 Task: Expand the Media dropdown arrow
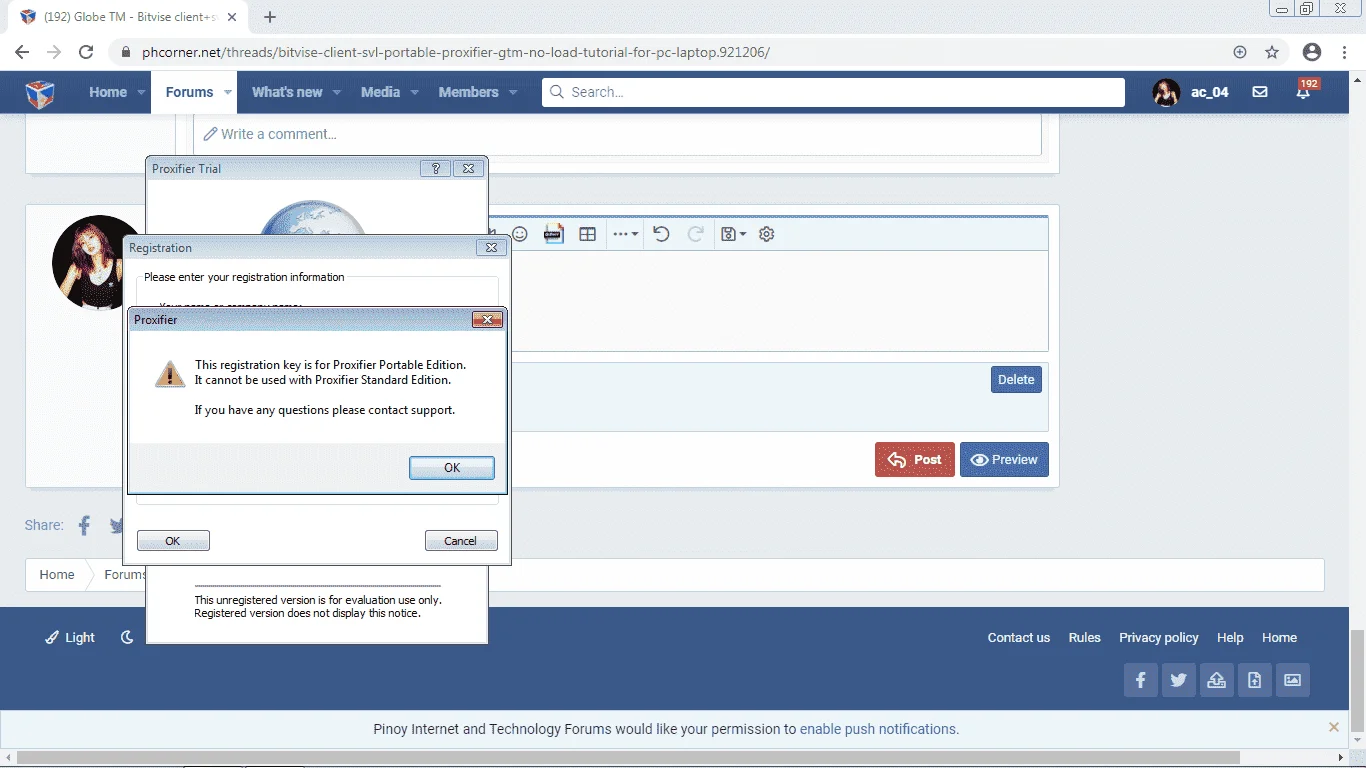(x=416, y=92)
